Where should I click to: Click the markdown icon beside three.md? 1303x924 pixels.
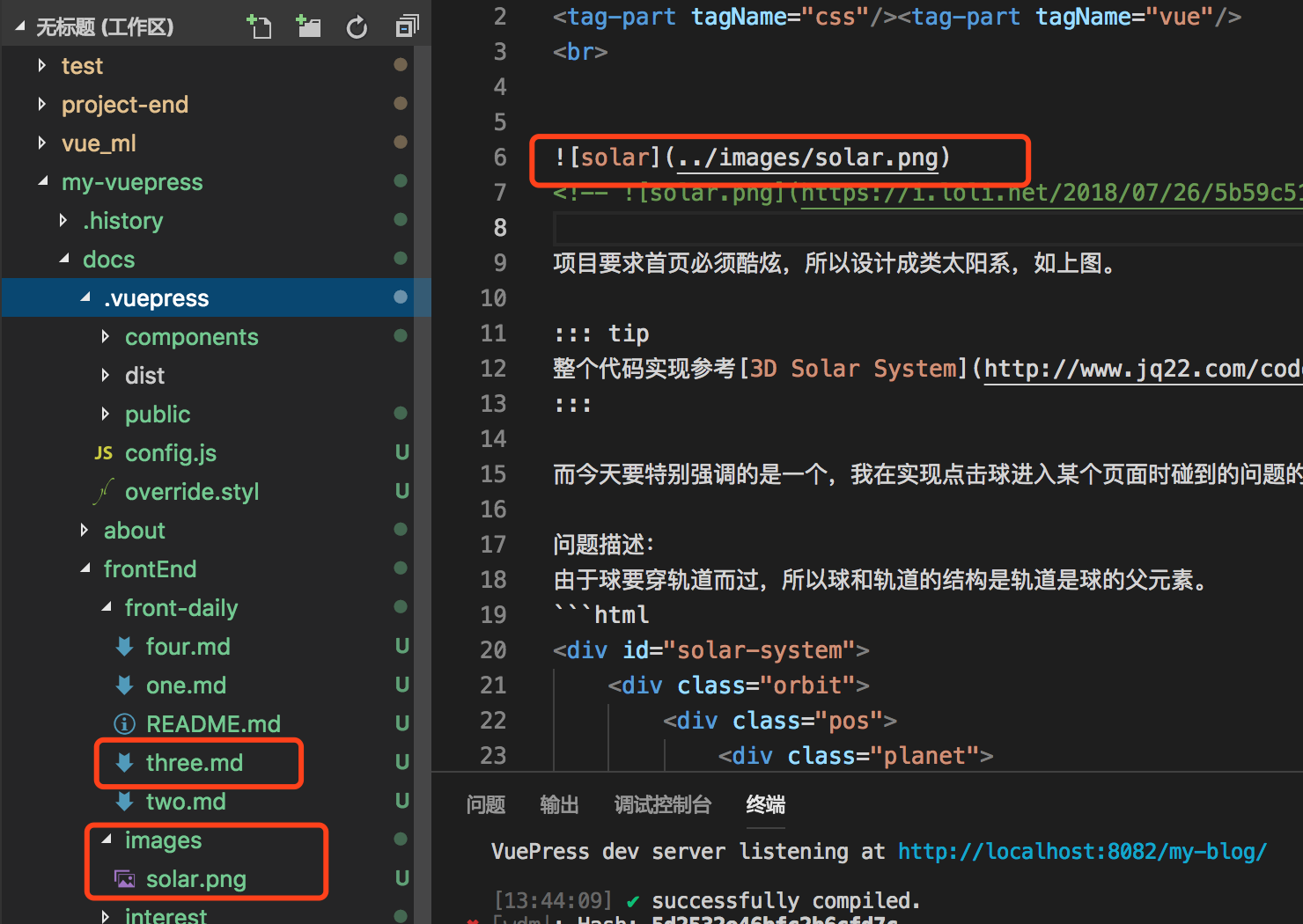pos(124,763)
